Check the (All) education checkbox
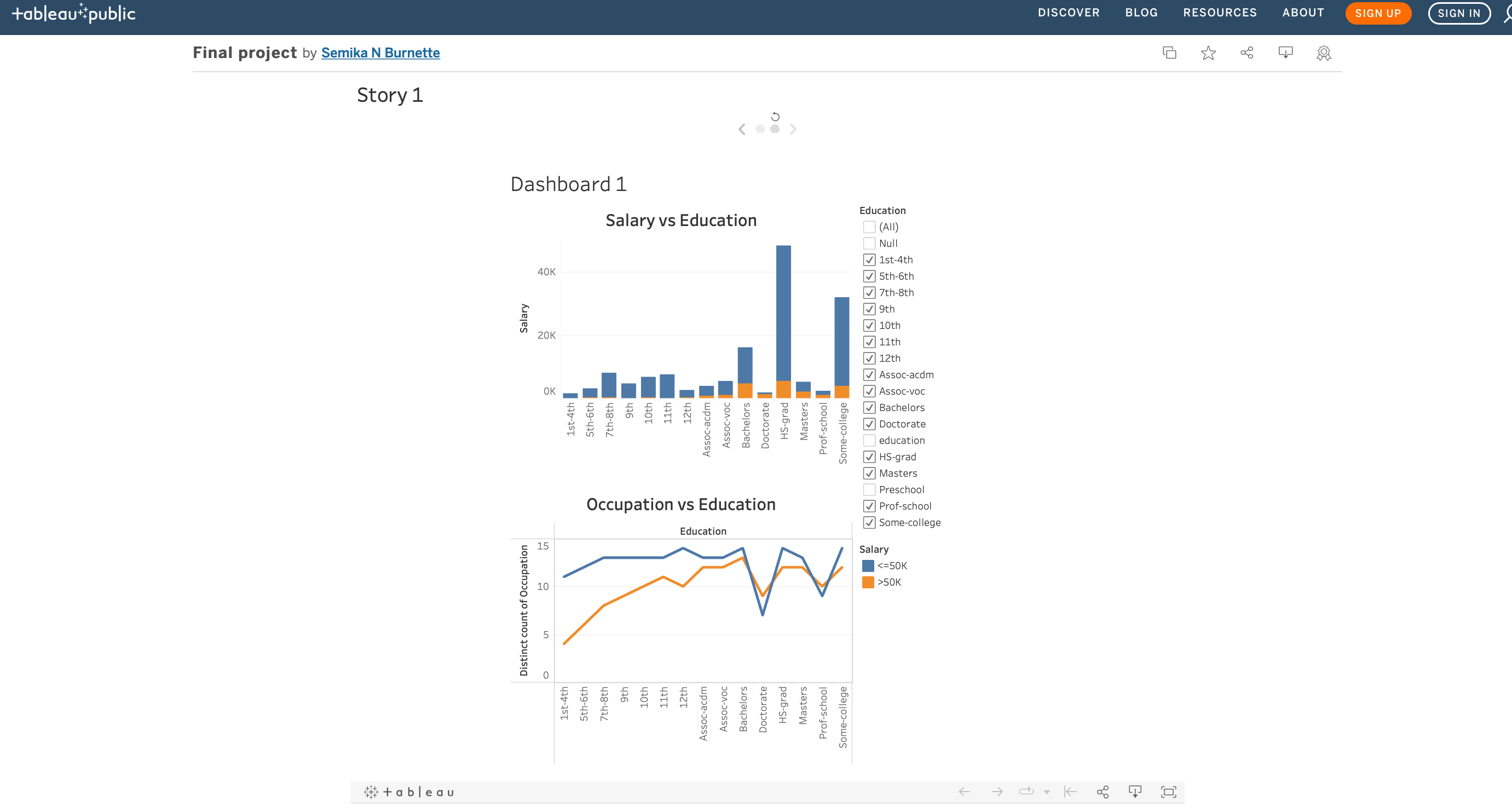This screenshot has width=1512, height=810. [869, 227]
